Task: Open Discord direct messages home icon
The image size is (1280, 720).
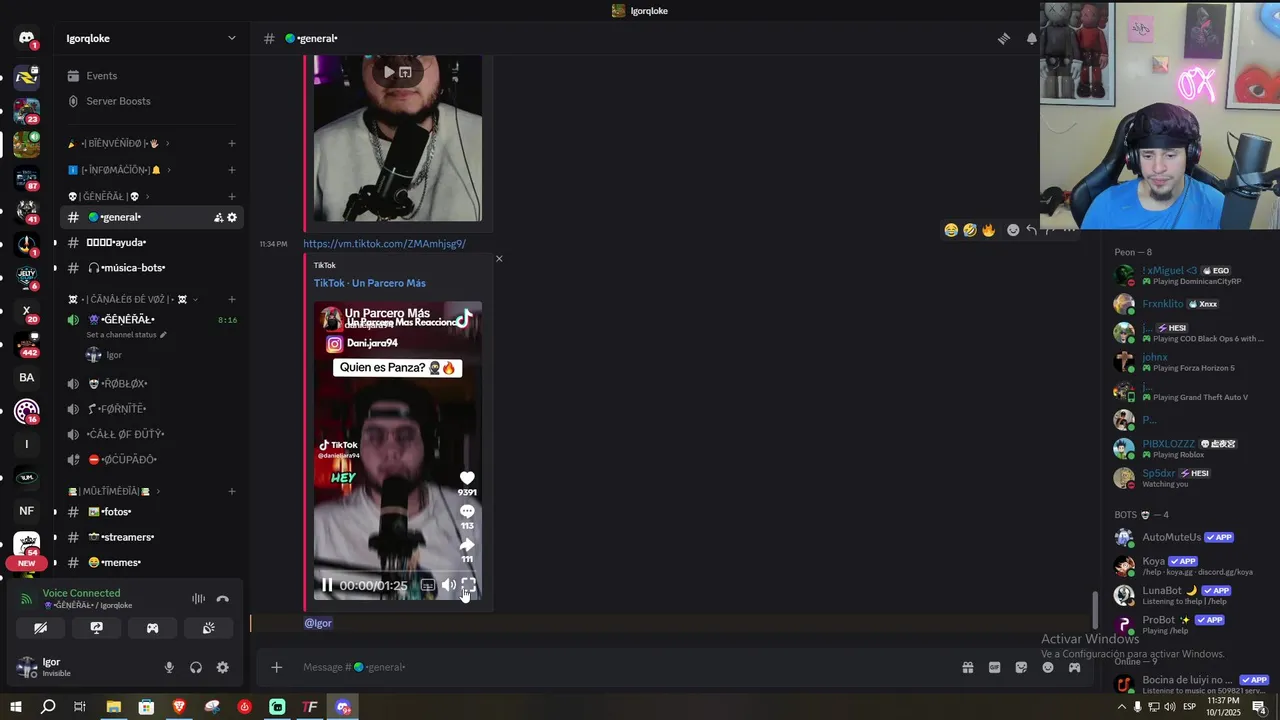Action: coord(27,38)
